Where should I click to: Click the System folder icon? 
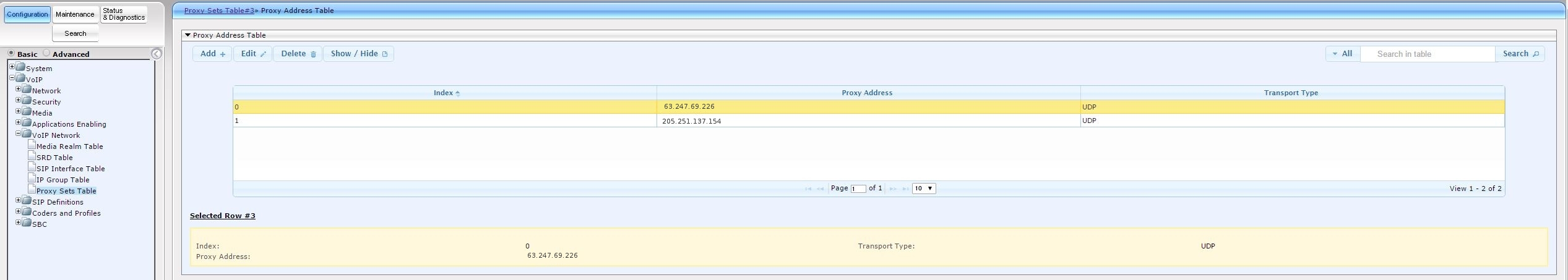(x=20, y=67)
